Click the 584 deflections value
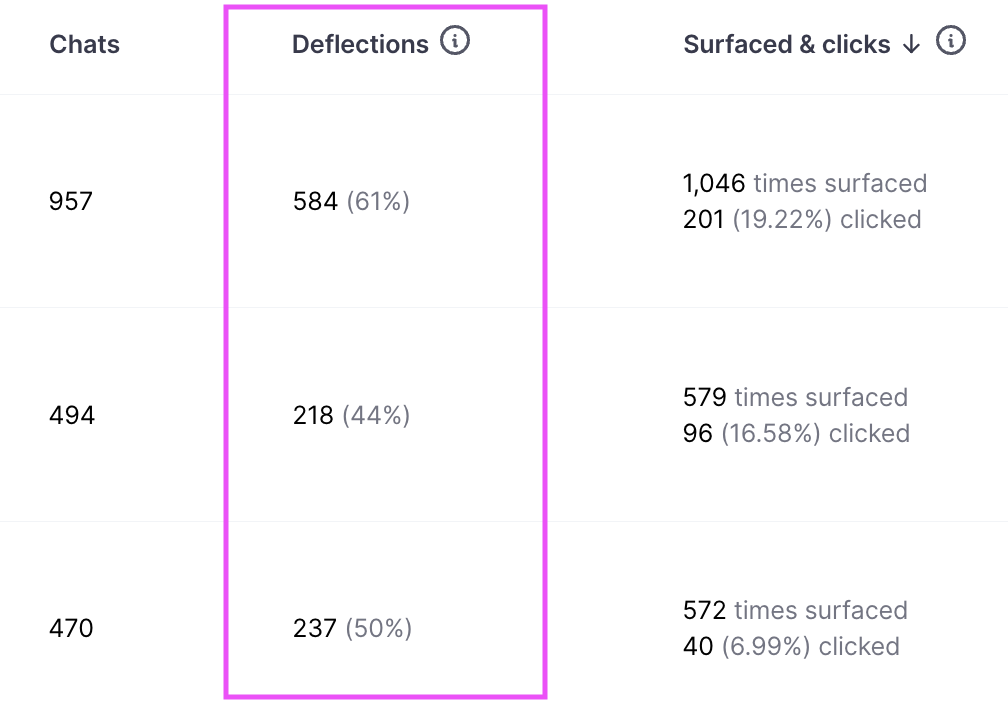The height and width of the screenshot is (724, 1008). click(315, 201)
